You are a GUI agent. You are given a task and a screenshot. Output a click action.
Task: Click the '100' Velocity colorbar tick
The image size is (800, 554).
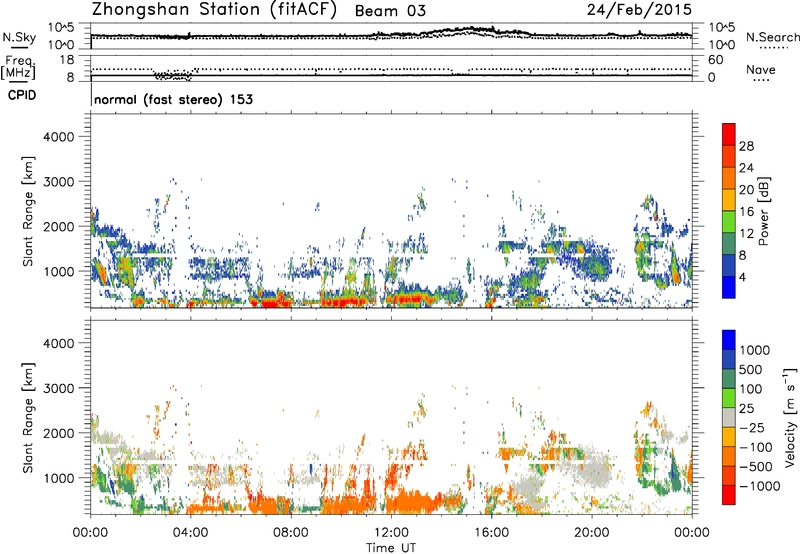pos(751,389)
